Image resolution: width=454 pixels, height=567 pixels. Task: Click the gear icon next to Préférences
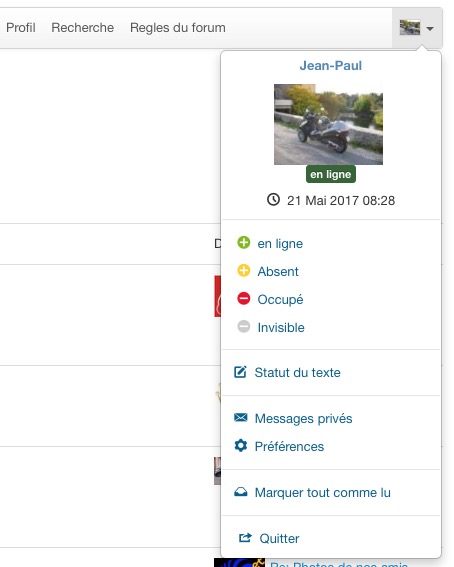240,446
